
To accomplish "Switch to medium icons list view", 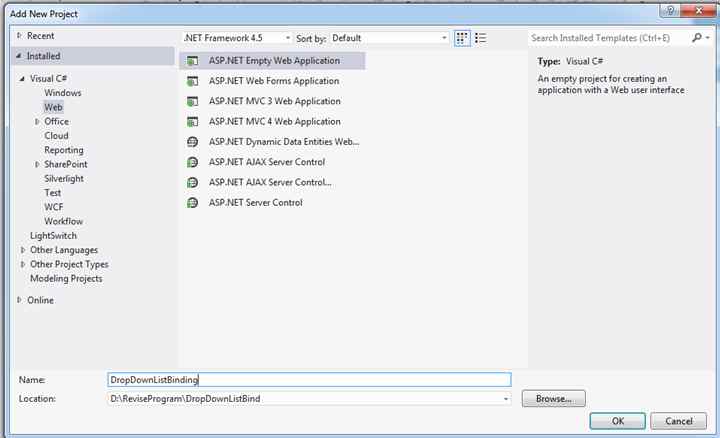I will [x=480, y=38].
